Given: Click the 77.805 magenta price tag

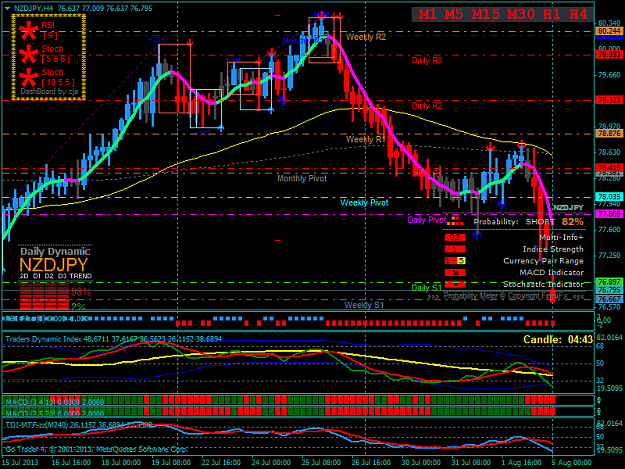Looking at the screenshot, I should click(609, 214).
